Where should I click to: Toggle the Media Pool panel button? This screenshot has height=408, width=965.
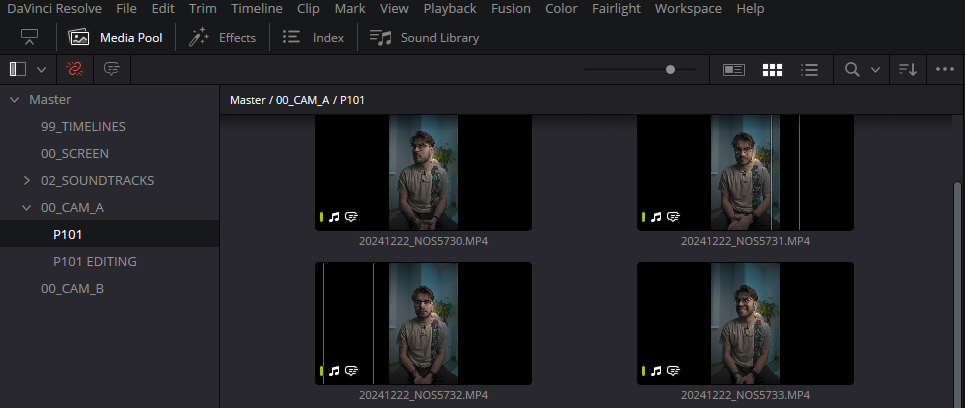coord(115,38)
